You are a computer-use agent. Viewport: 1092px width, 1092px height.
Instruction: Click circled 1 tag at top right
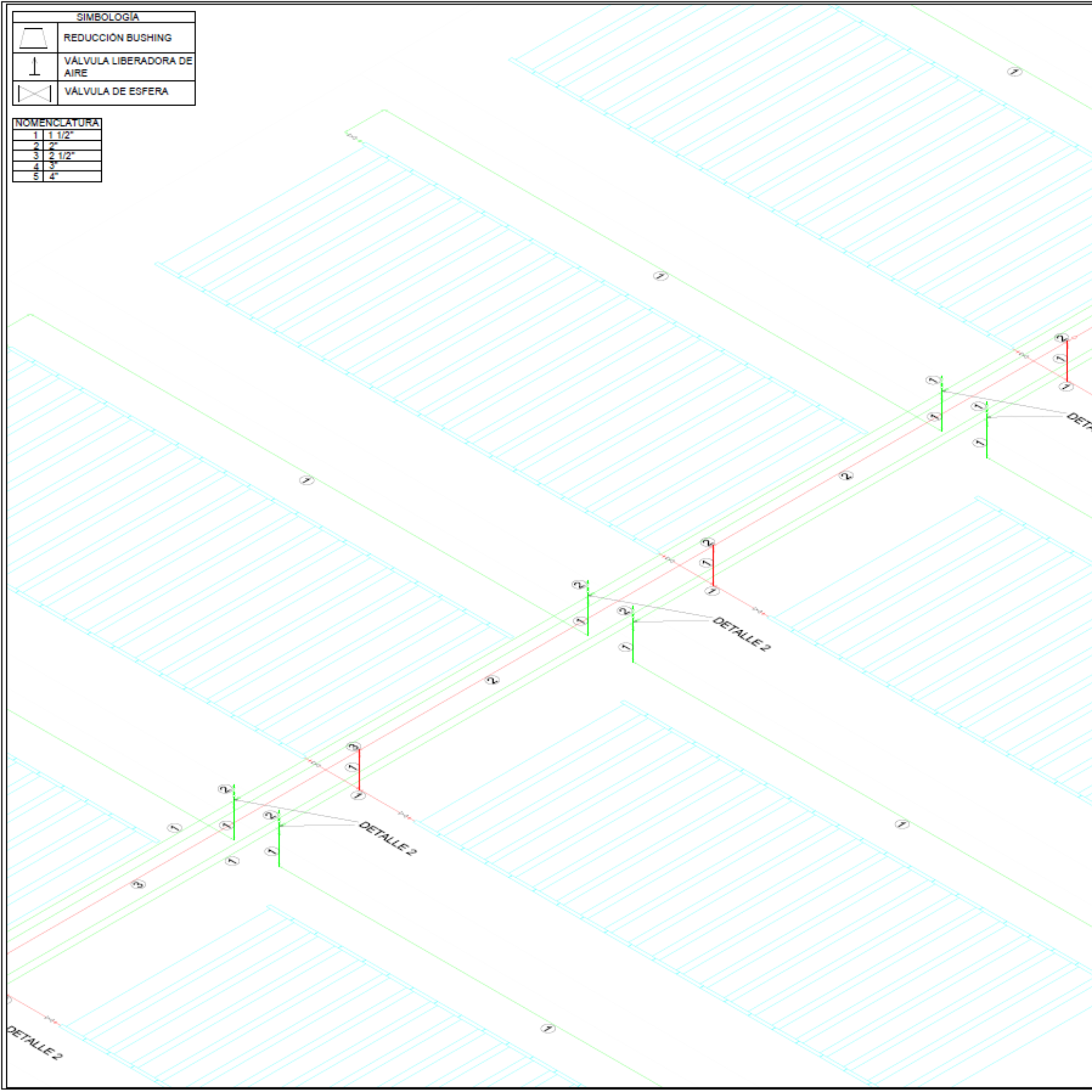(x=1015, y=72)
